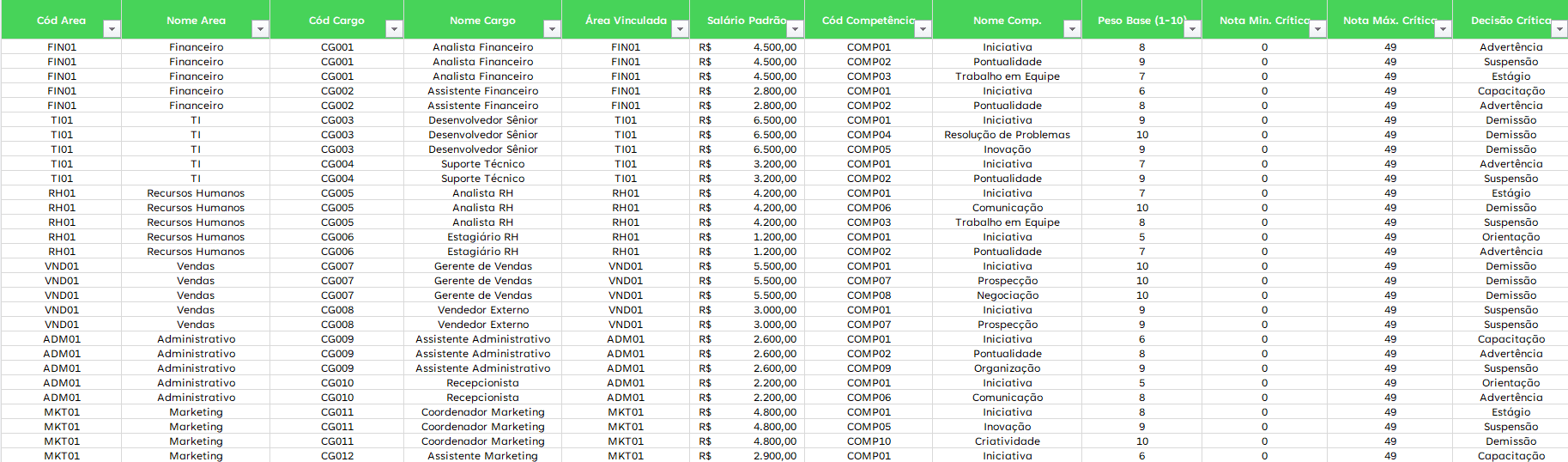The image size is (1568, 462).
Task: Expand the Decisão Crítica filter dropdown
Action: (x=1559, y=29)
